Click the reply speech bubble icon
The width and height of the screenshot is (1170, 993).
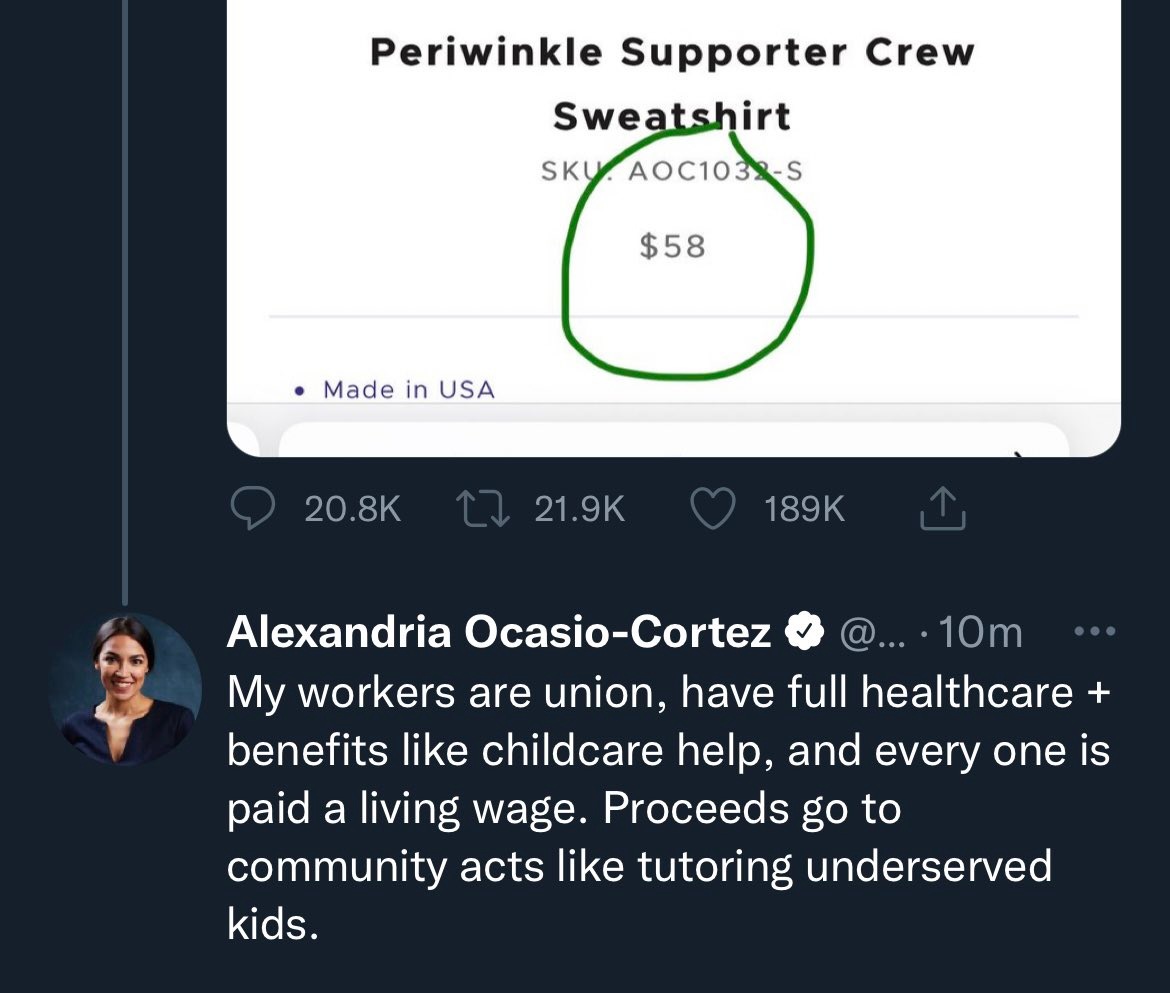(253, 509)
